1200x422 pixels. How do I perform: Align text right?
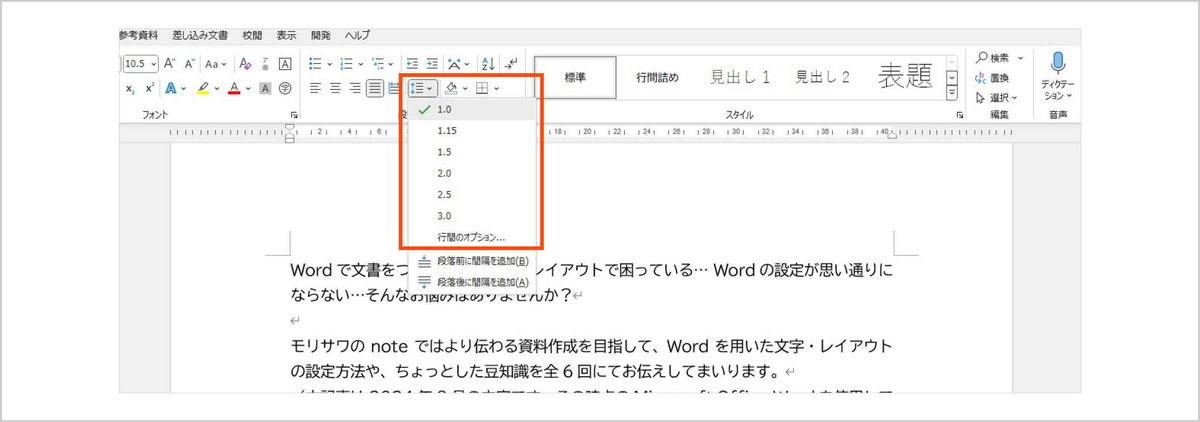coord(354,88)
